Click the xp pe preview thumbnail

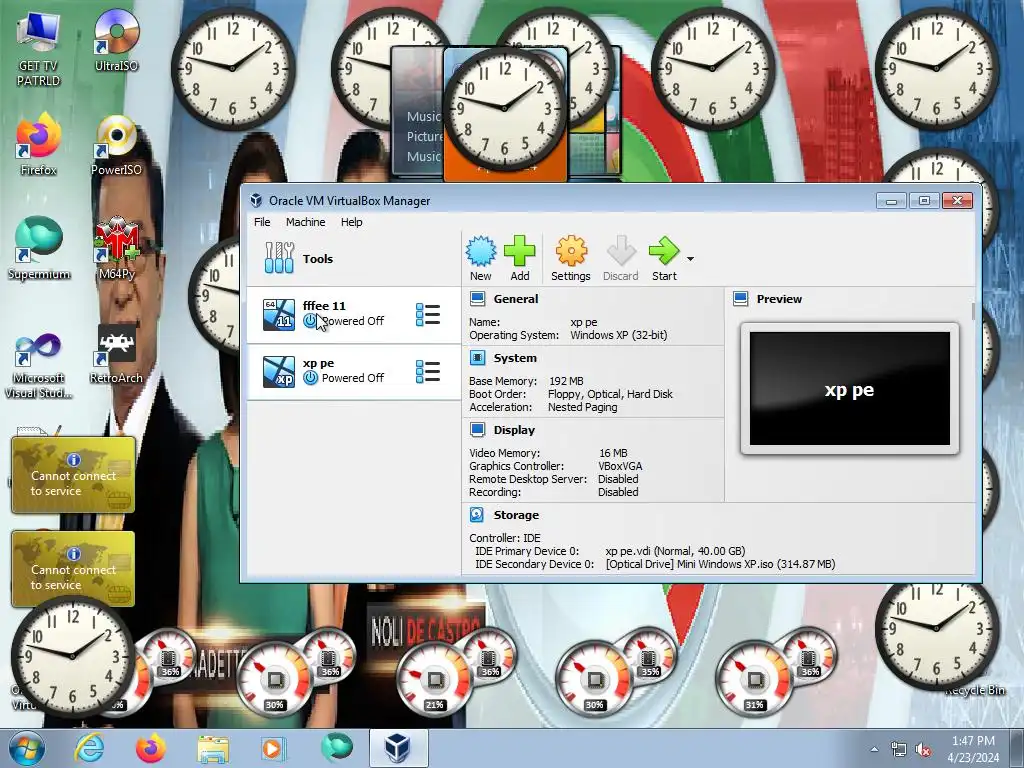pyautogui.click(x=850, y=389)
